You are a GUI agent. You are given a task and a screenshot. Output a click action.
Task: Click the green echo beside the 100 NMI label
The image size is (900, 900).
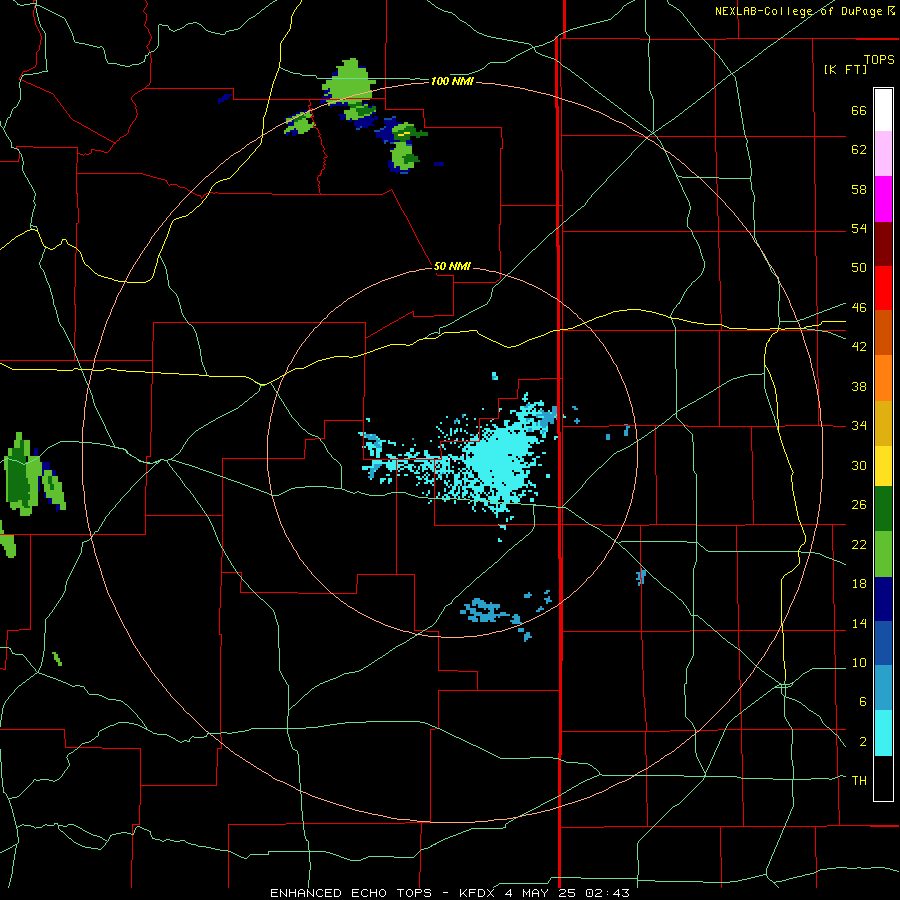[348, 80]
